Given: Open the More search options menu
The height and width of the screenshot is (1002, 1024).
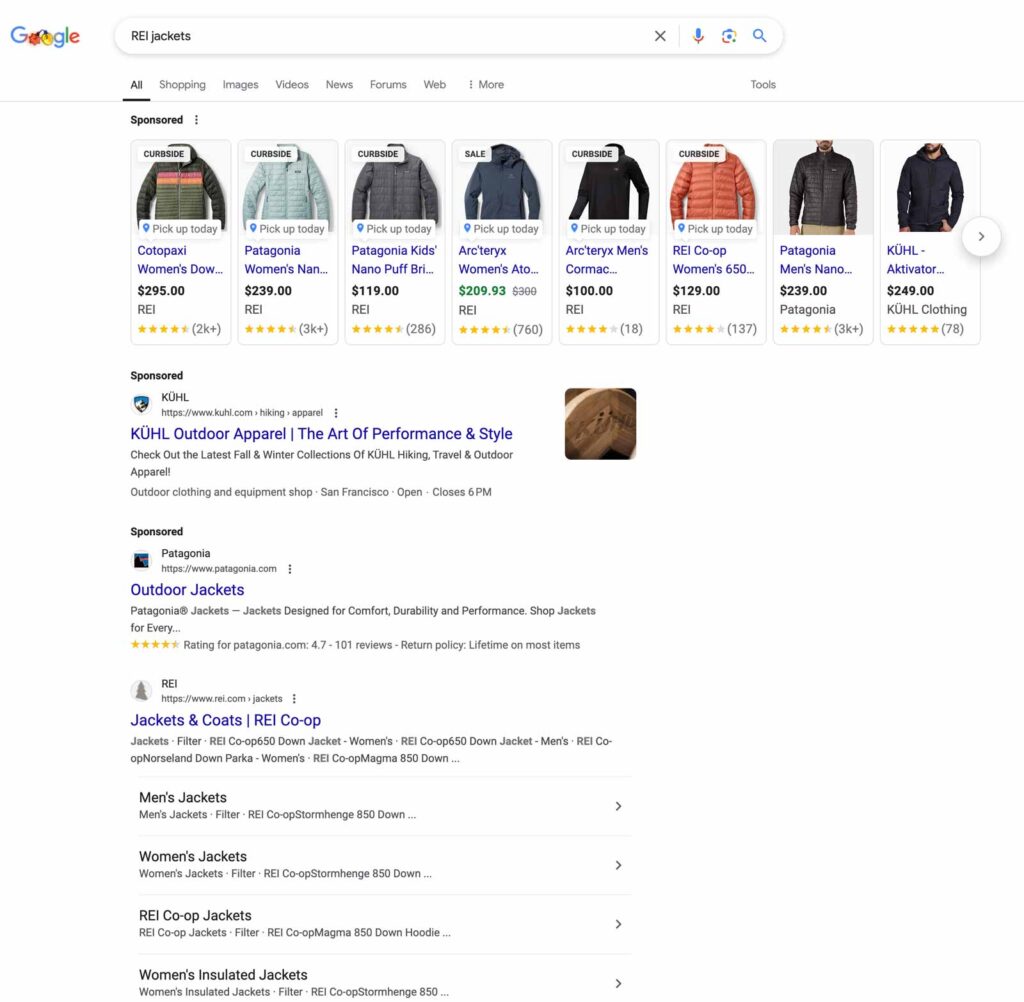Looking at the screenshot, I should (x=485, y=85).
